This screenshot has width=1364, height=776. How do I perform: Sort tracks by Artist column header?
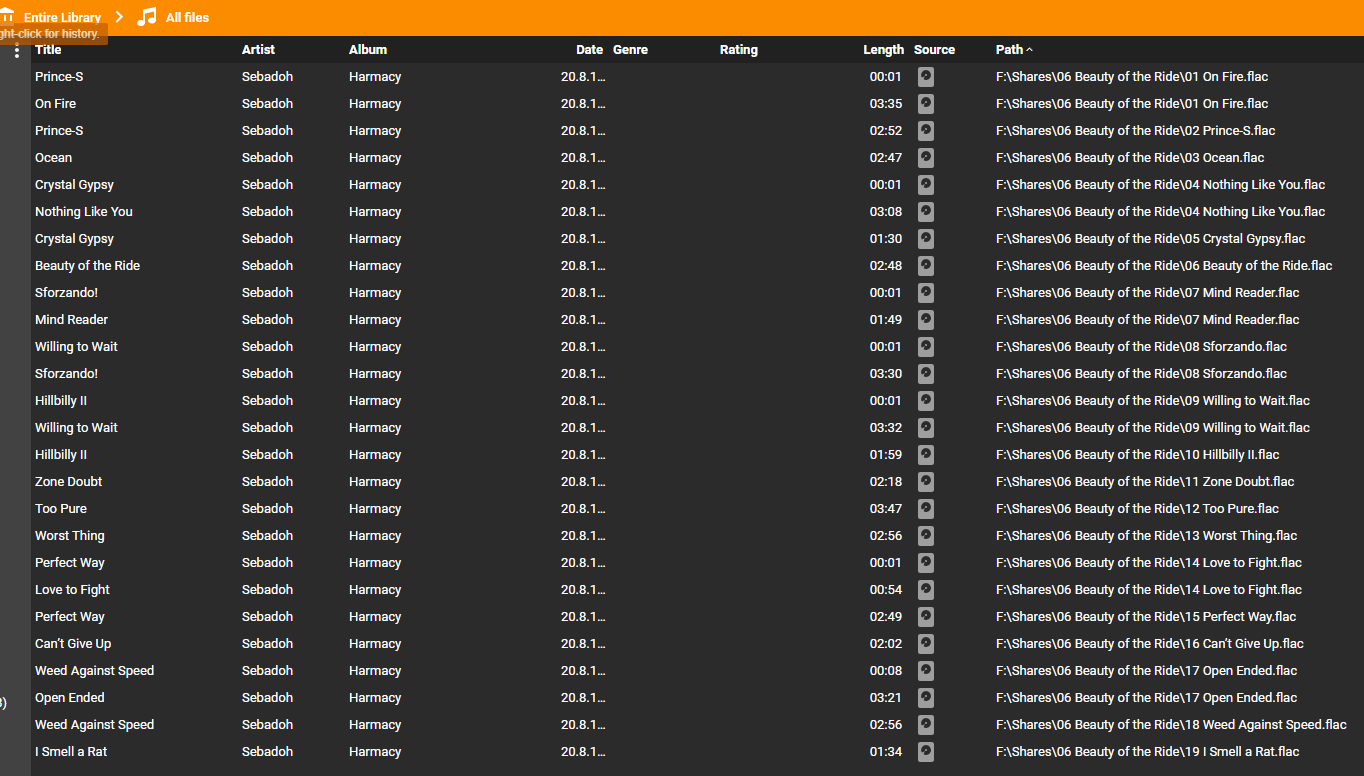(258, 49)
